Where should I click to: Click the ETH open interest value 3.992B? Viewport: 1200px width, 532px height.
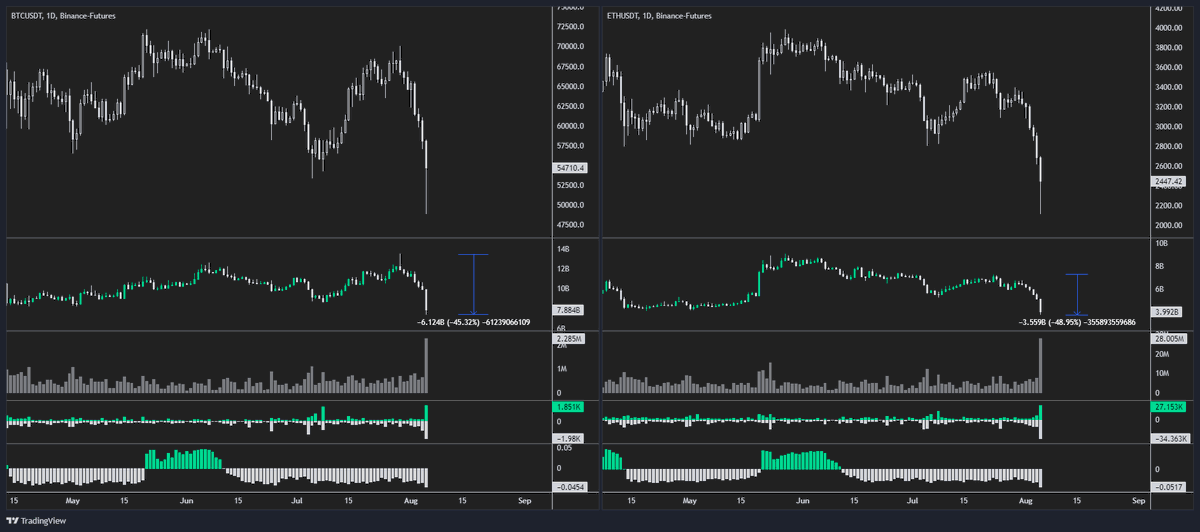(1166, 310)
